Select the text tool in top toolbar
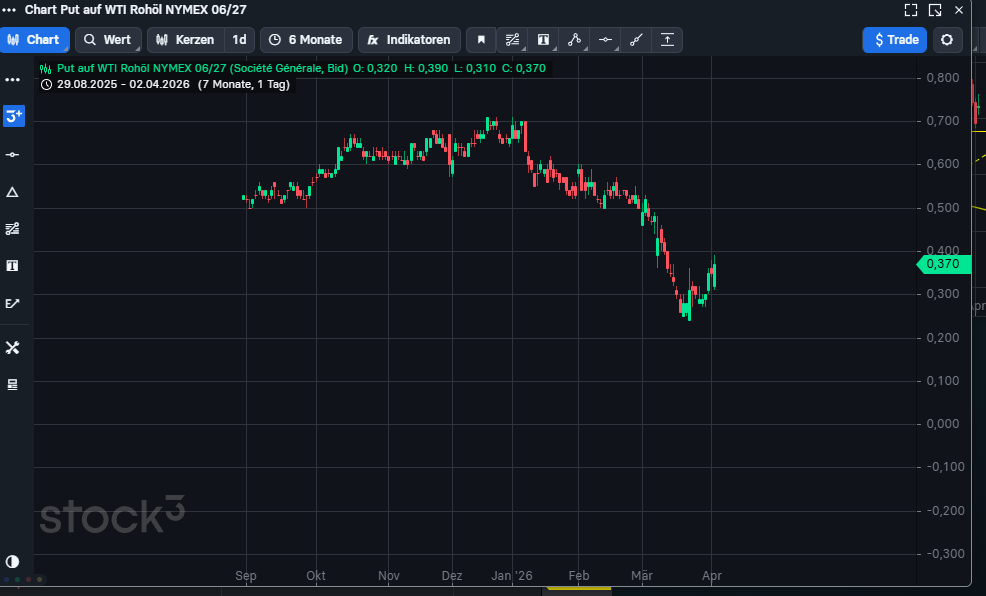 [x=543, y=40]
